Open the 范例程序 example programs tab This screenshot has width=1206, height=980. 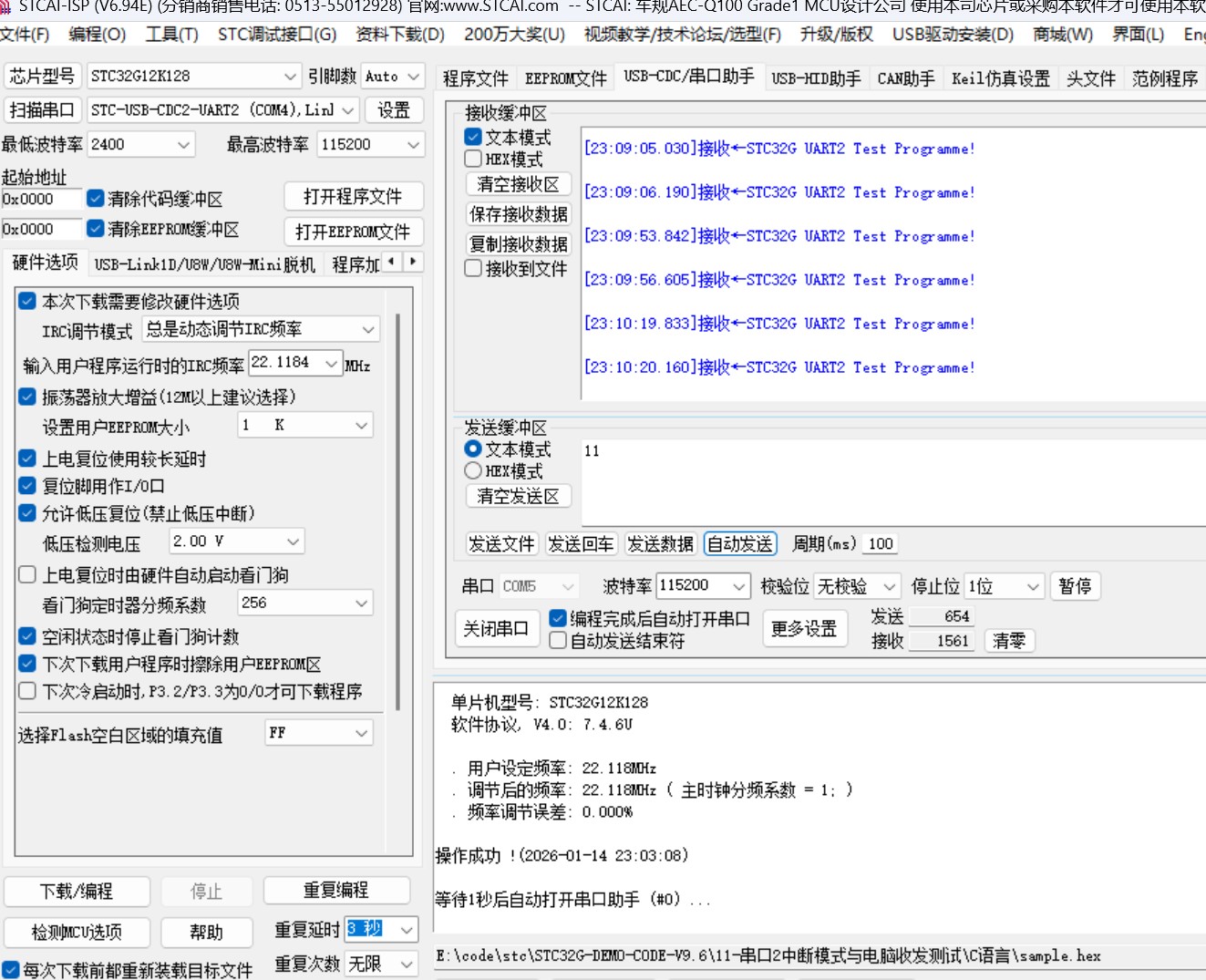[x=1165, y=77]
